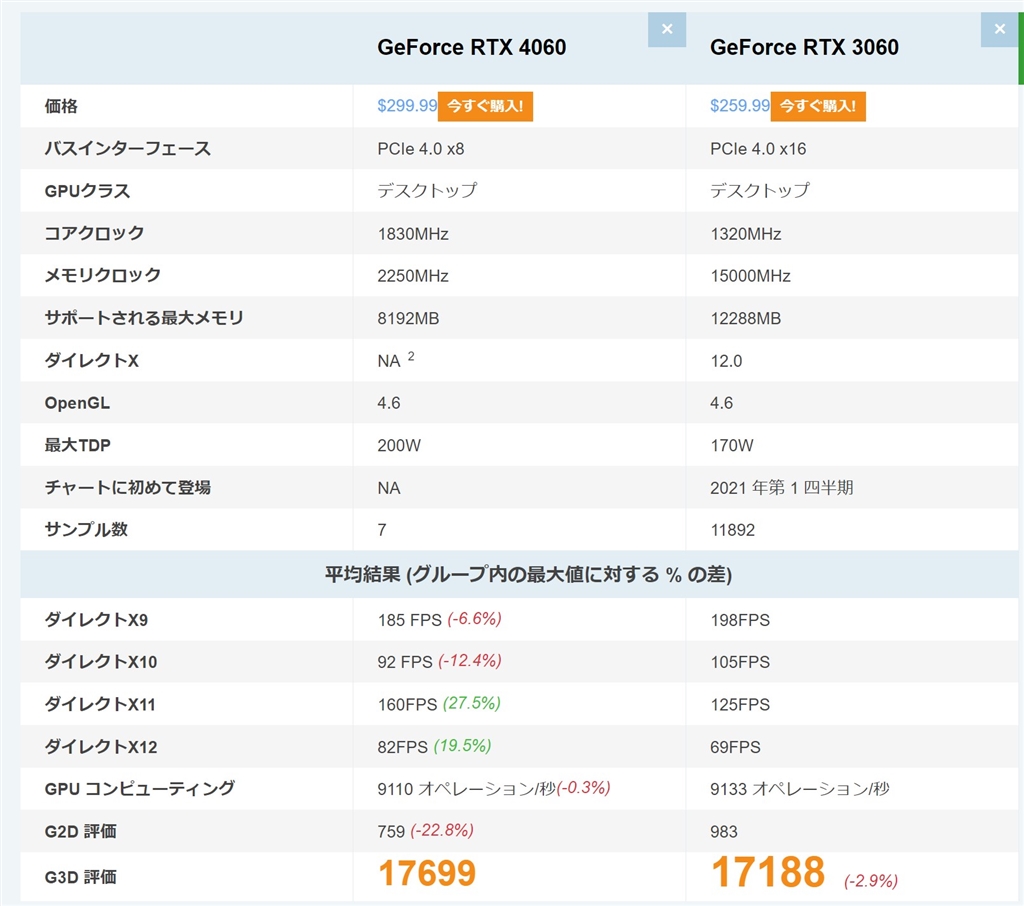Click the 17188 G3D score
The image size is (1024, 906).
(x=768, y=872)
